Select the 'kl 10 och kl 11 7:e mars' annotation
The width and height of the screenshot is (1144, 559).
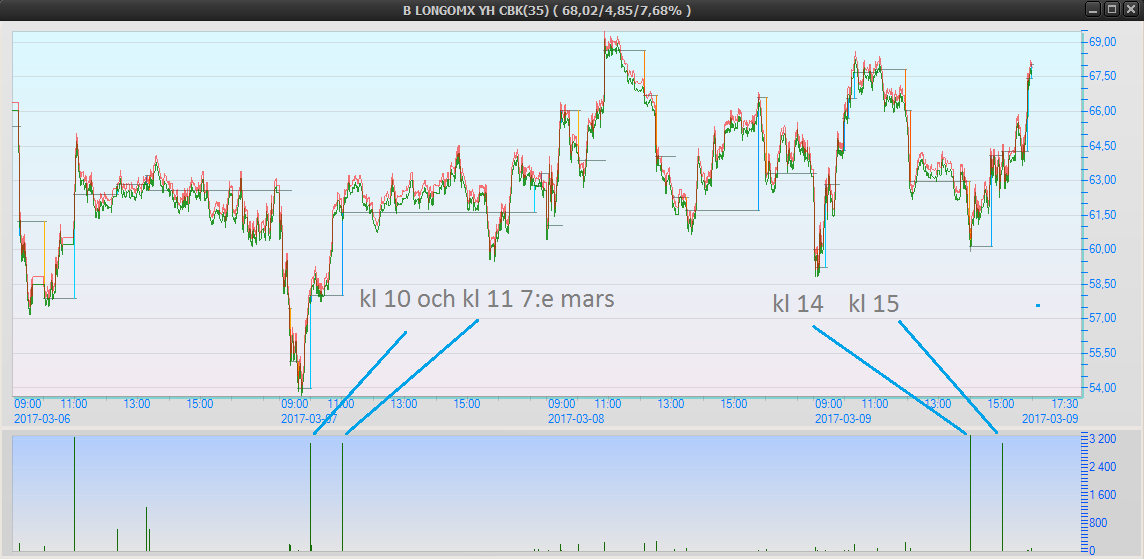pos(487,299)
